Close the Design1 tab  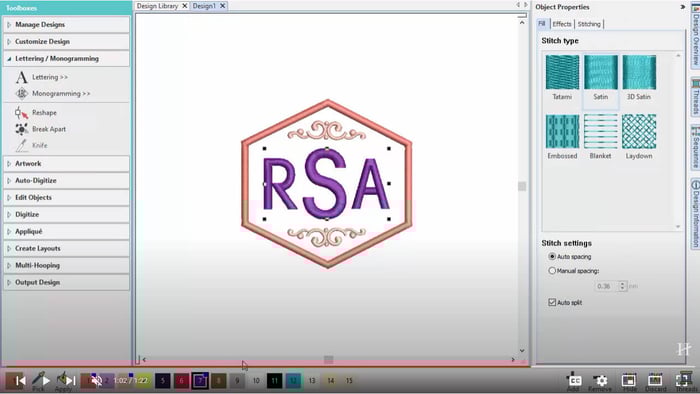pyautogui.click(x=222, y=6)
